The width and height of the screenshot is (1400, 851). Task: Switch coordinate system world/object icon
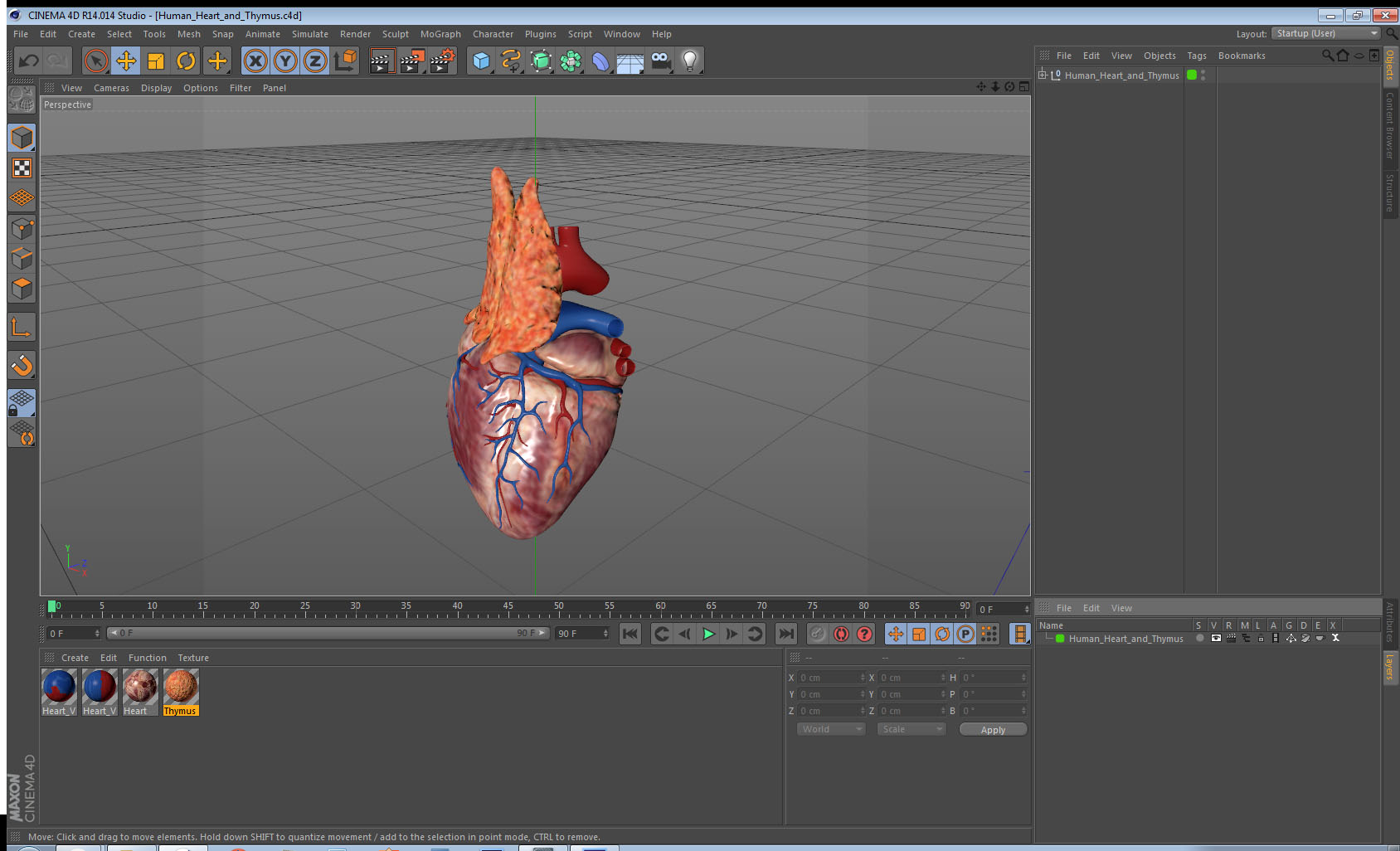point(345,61)
